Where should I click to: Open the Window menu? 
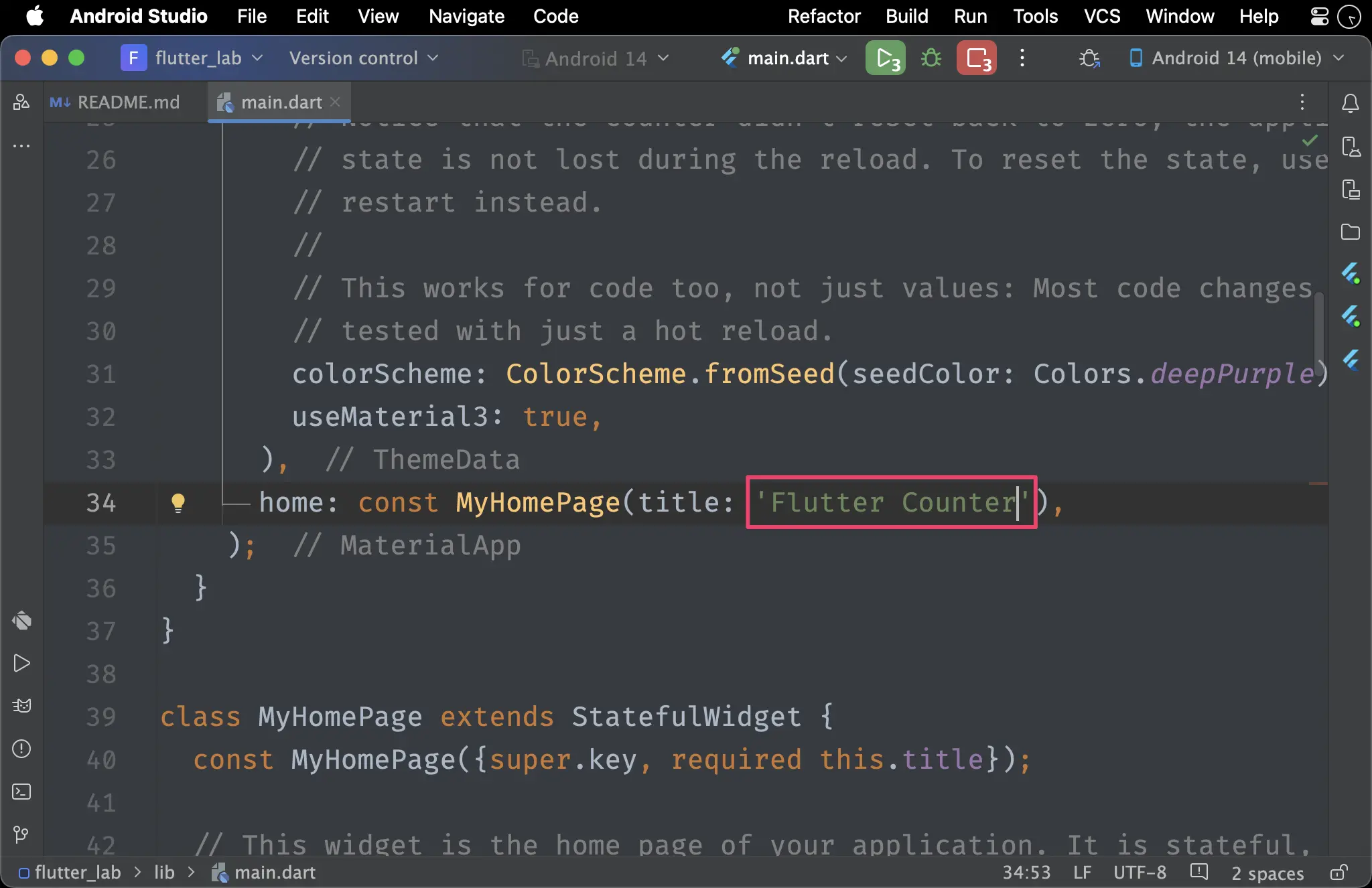(x=1180, y=16)
